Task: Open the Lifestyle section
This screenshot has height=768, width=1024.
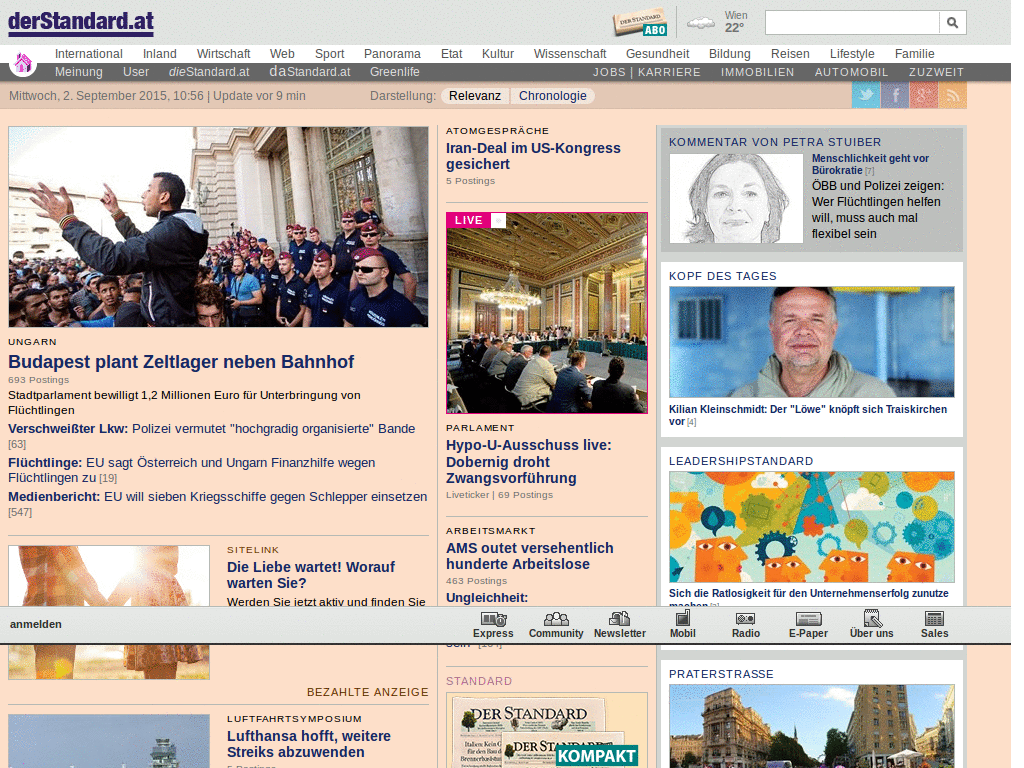Action: point(852,54)
